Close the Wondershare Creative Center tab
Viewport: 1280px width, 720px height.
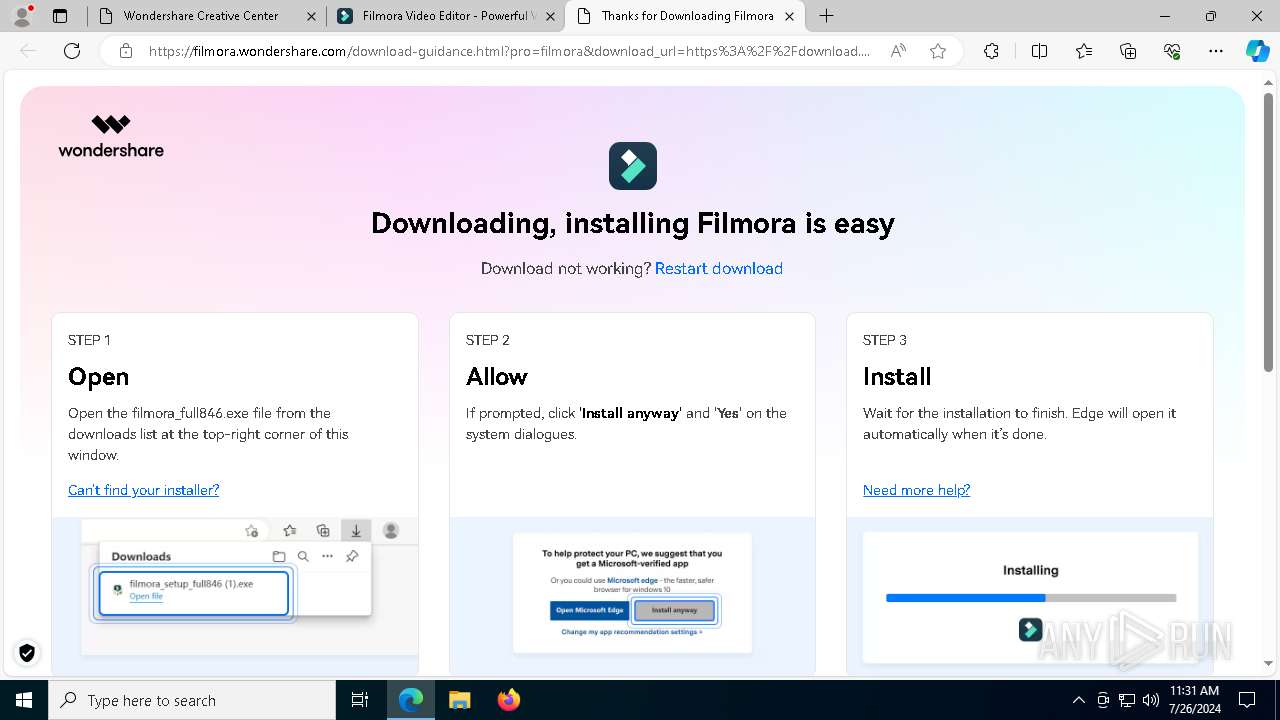click(x=311, y=16)
